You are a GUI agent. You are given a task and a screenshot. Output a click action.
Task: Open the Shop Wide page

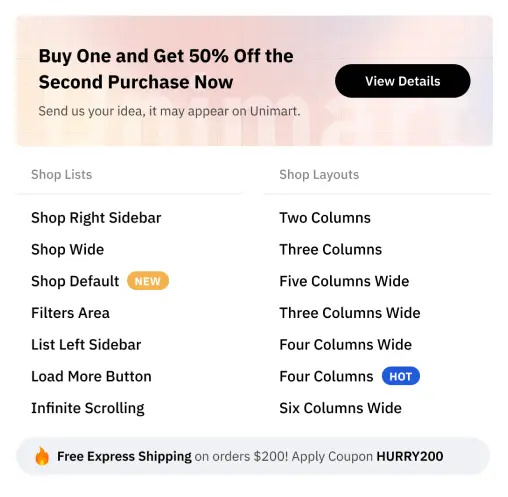tap(67, 249)
